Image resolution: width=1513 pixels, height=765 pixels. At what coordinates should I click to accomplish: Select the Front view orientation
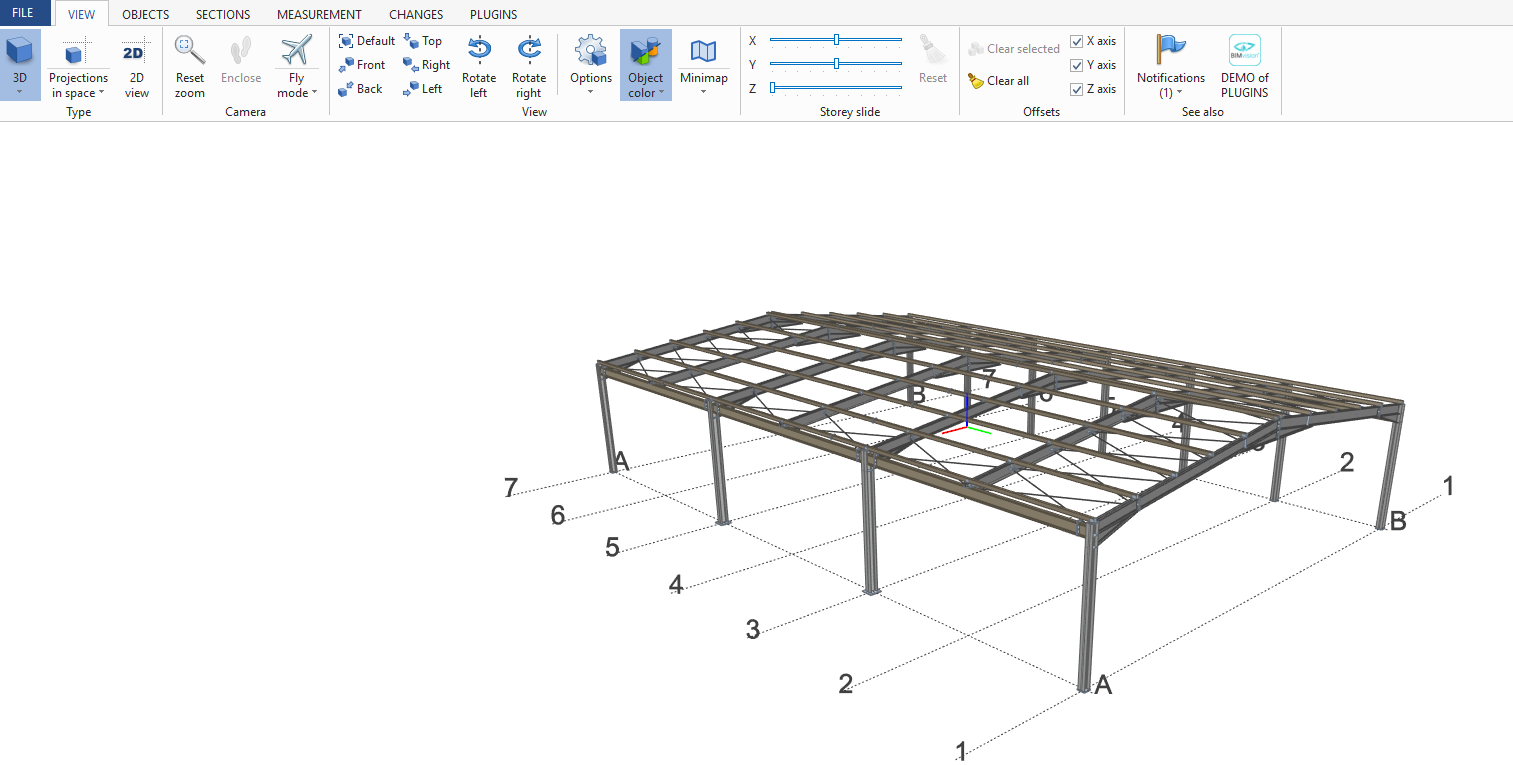[362, 65]
